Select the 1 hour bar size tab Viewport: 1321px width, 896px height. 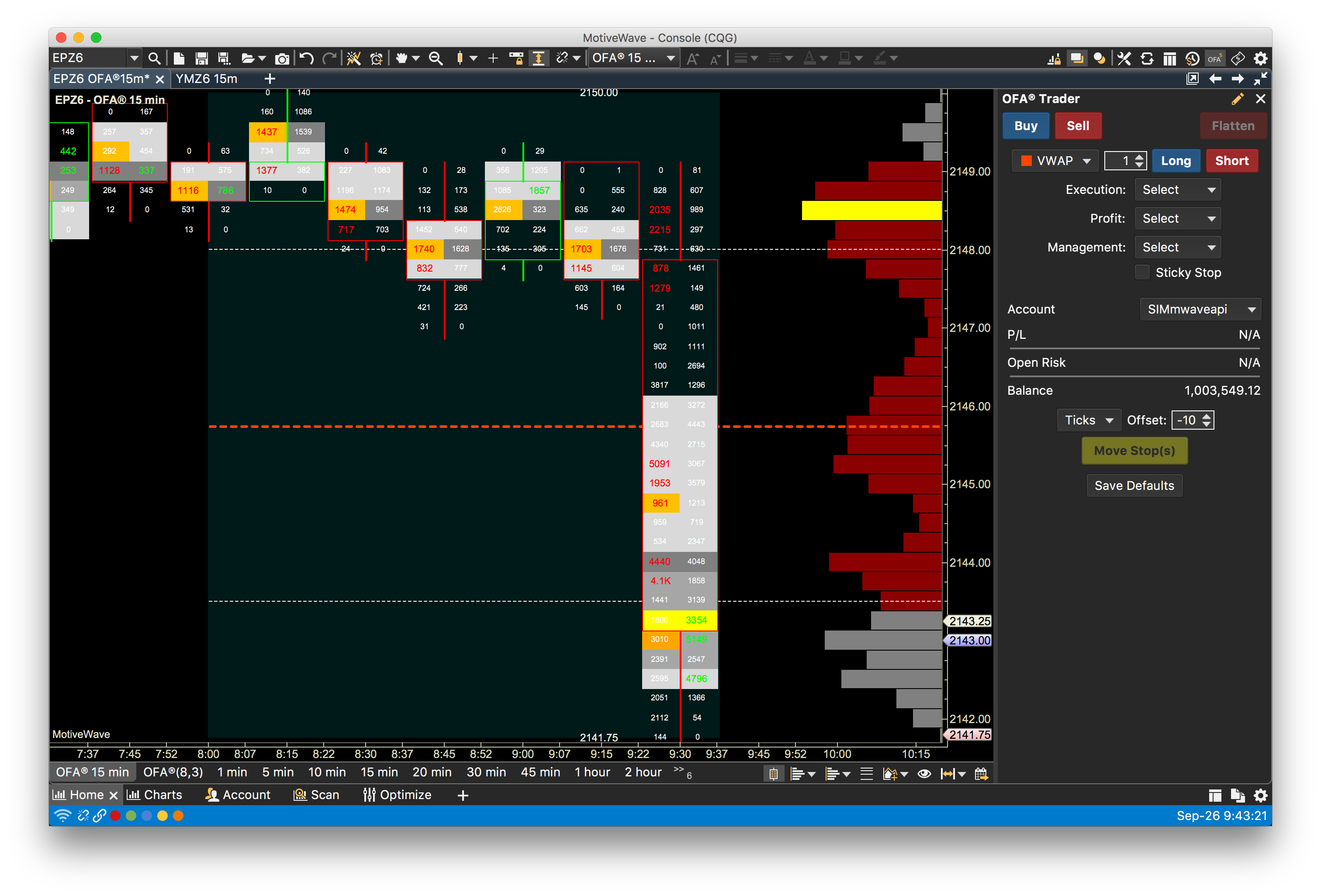tap(592, 773)
